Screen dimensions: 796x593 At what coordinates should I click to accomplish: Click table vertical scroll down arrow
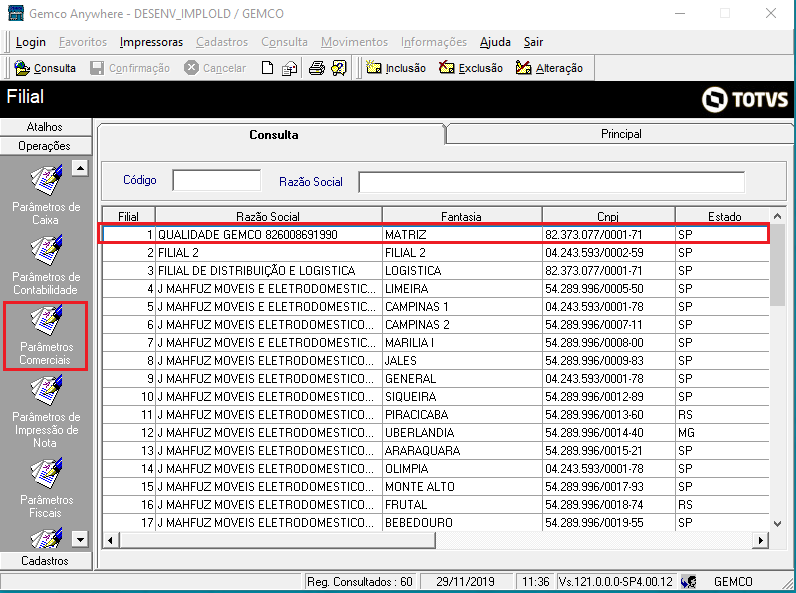[777, 523]
